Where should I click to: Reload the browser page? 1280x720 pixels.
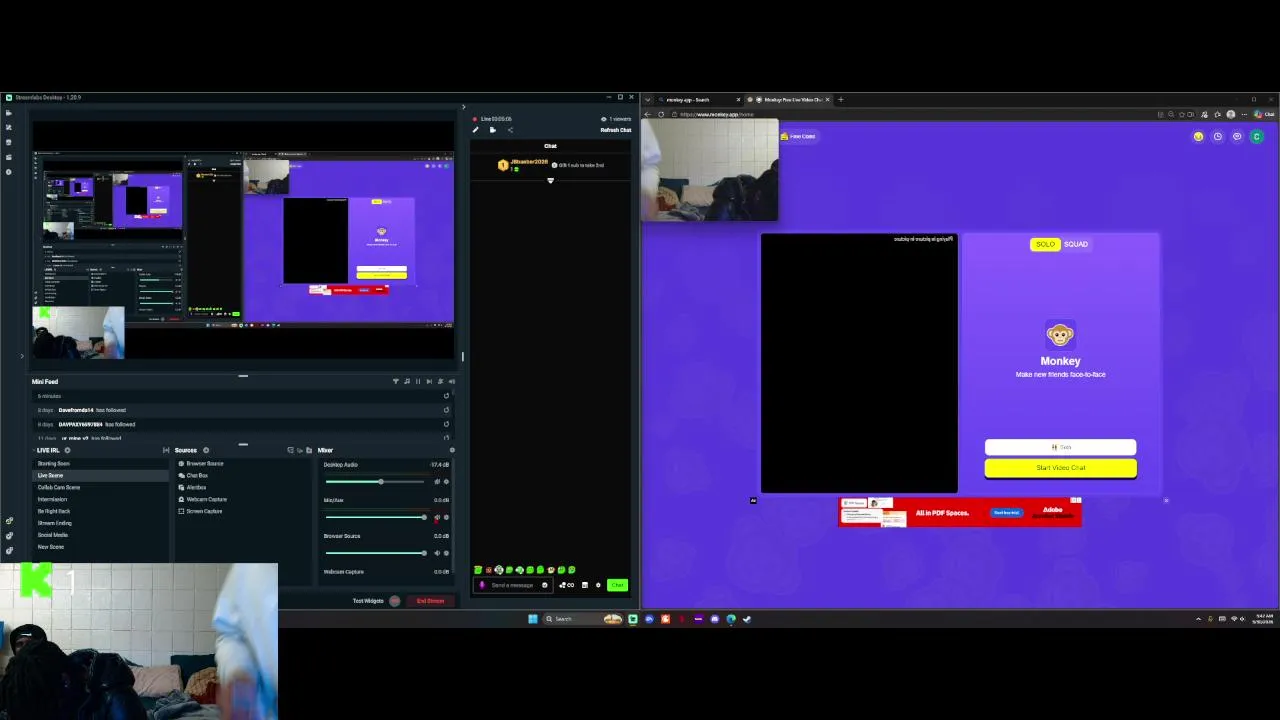pyautogui.click(x=661, y=114)
